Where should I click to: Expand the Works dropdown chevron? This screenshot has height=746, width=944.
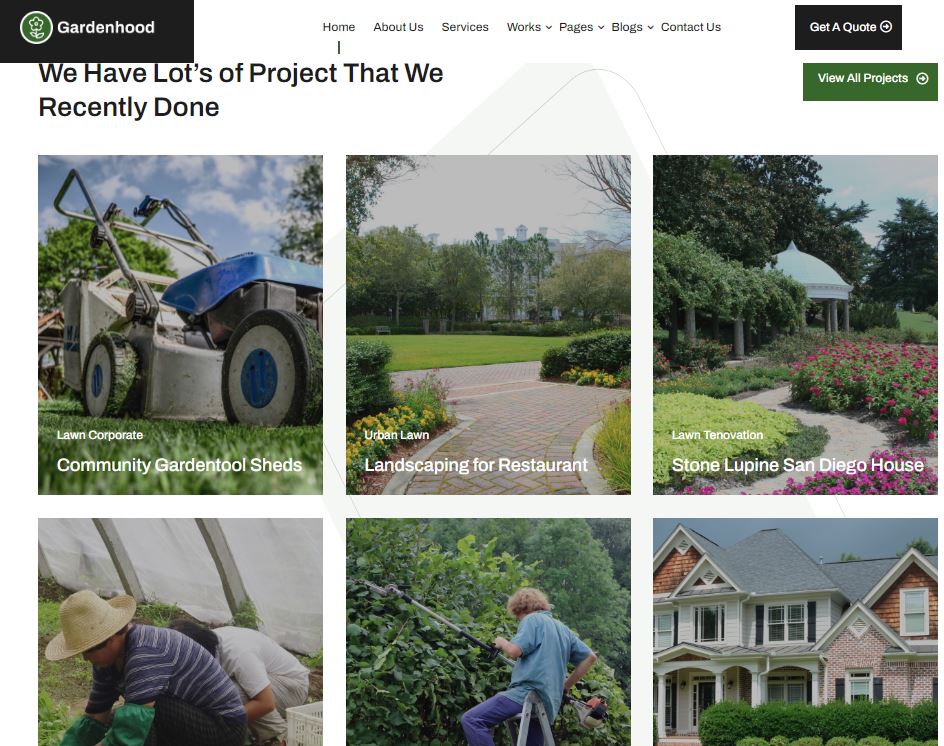pyautogui.click(x=548, y=28)
